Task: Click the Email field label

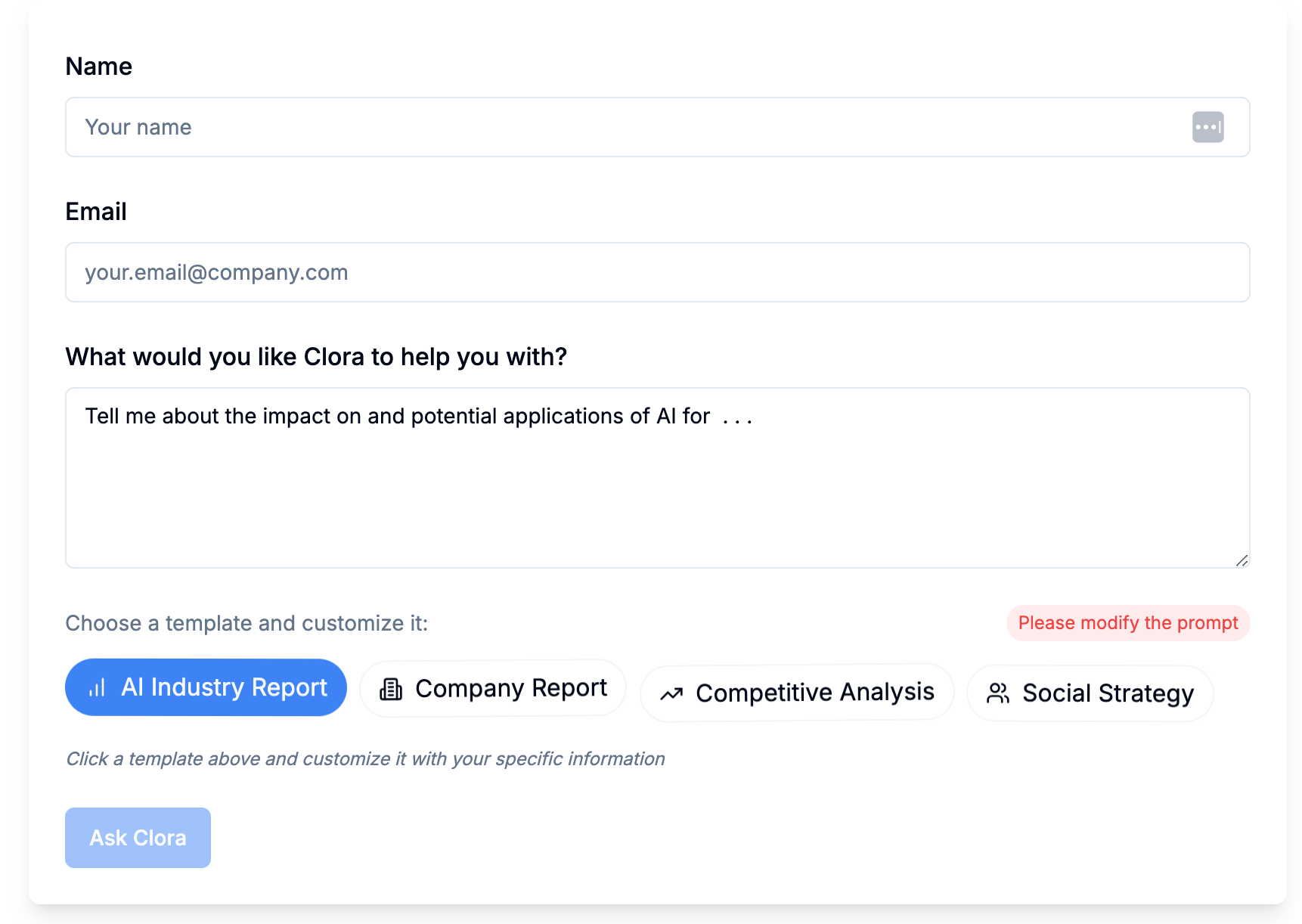Action: click(x=96, y=212)
